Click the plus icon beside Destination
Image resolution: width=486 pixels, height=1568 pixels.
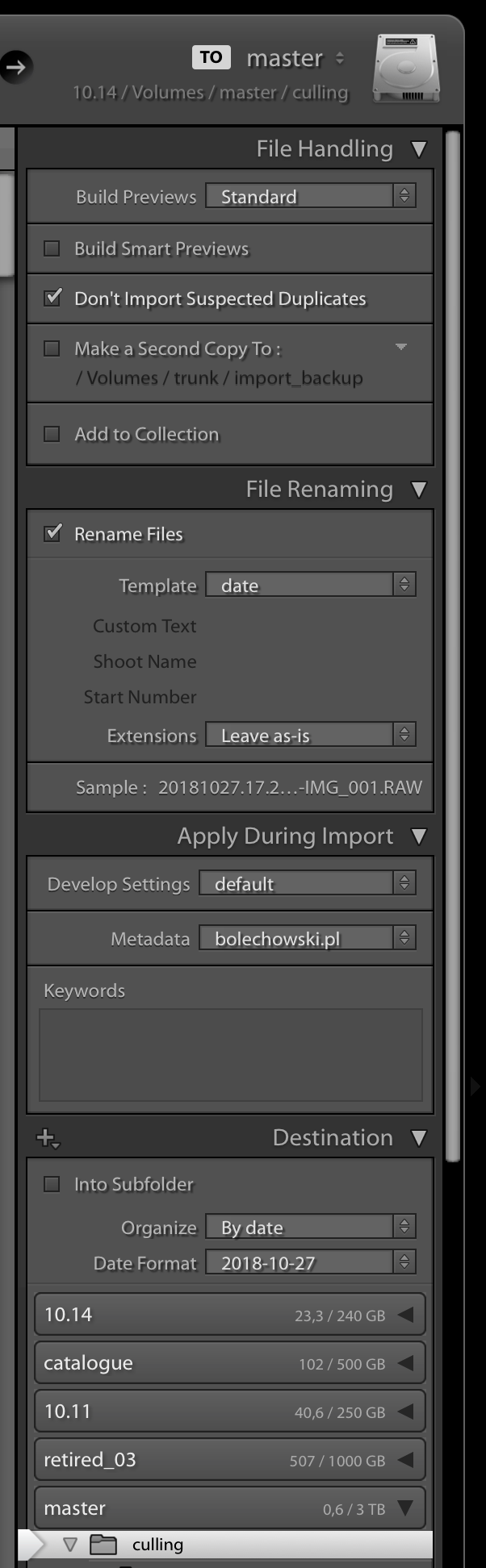pos(48,1138)
